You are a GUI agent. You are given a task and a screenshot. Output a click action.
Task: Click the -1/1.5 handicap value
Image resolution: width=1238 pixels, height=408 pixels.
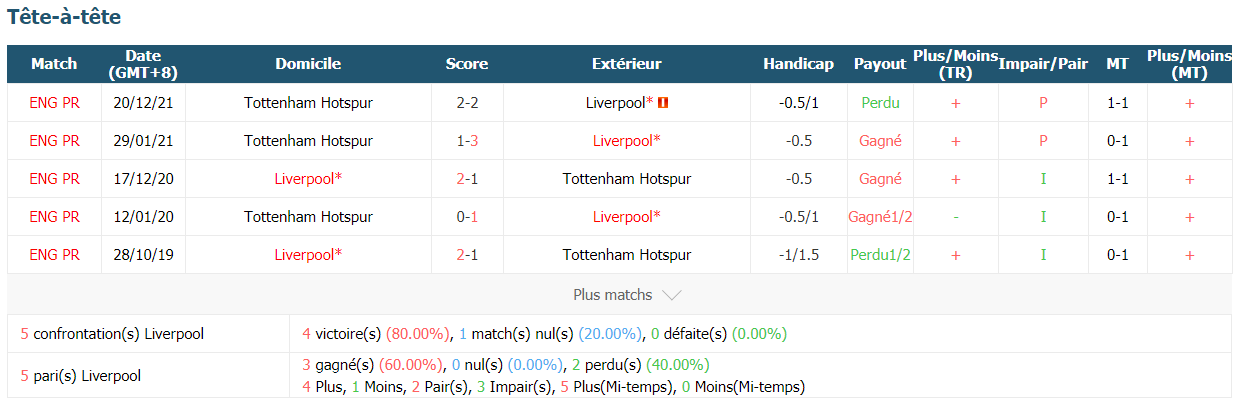click(798, 255)
